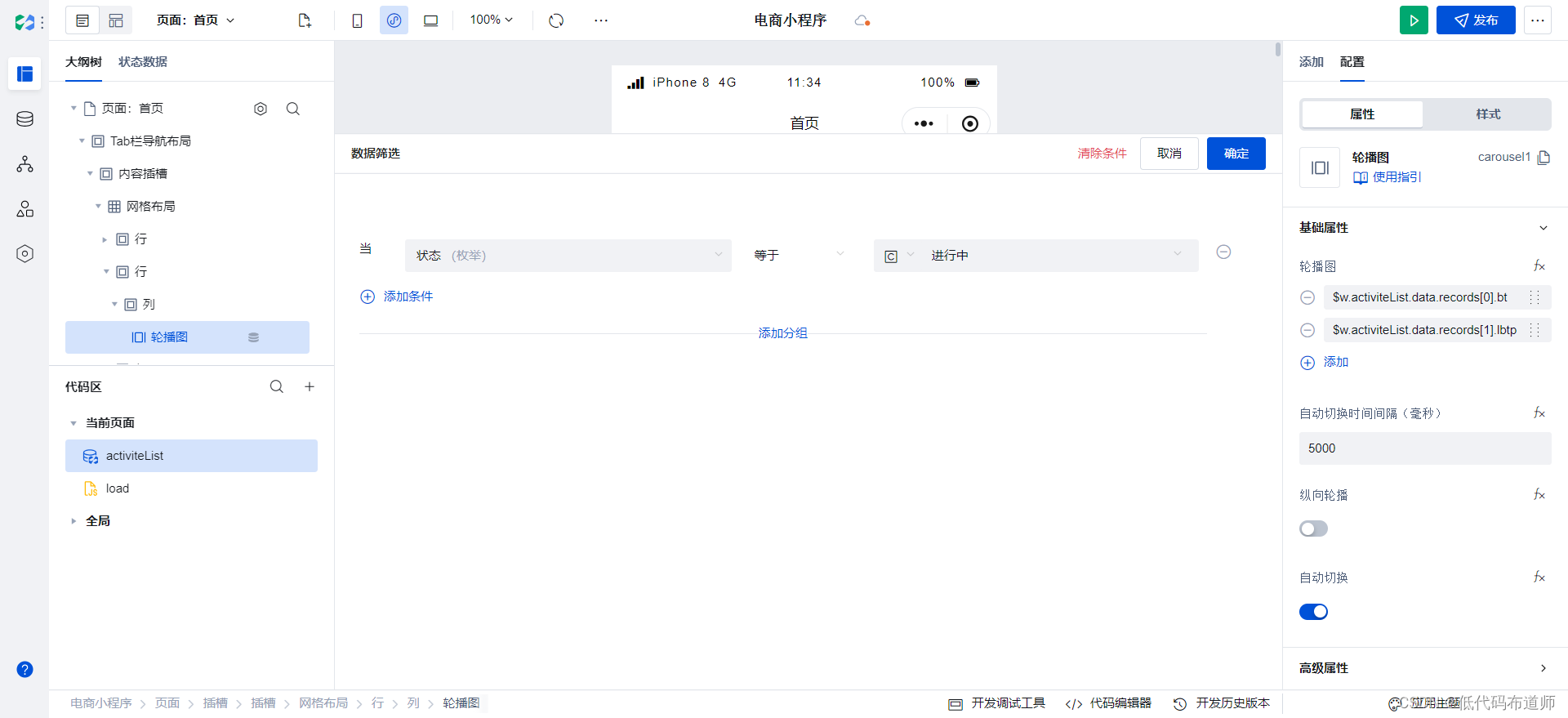Switch to 添加 tab in right panel
This screenshot has height=718, width=1568.
1312,62
